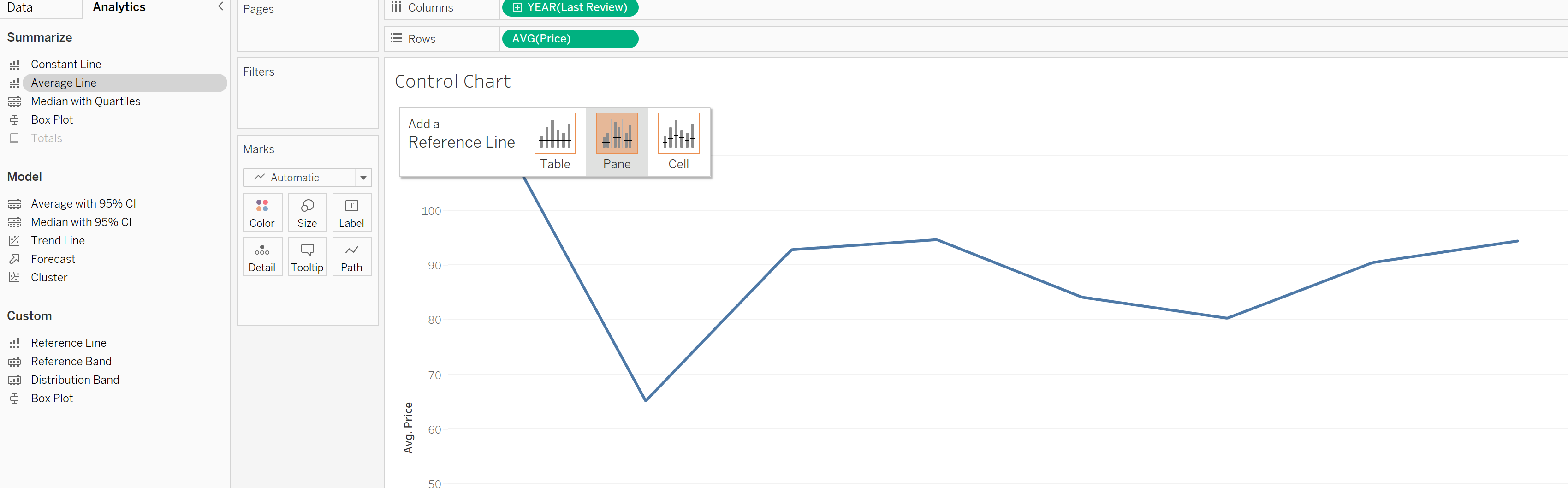Image resolution: width=1568 pixels, height=488 pixels.
Task: Choose Table scope for the reference line
Action: click(555, 143)
